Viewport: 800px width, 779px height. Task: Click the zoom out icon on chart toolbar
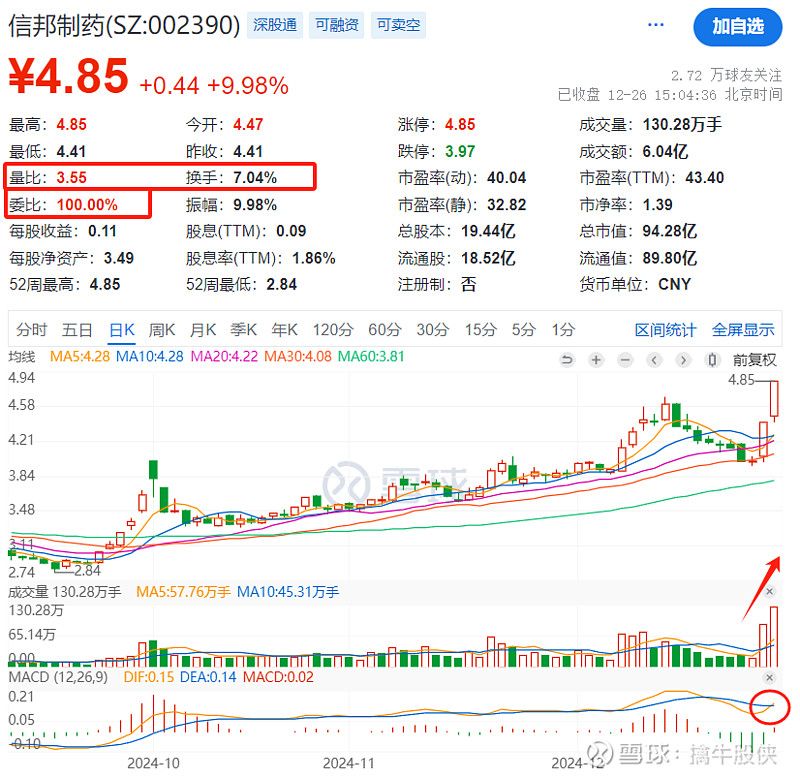[x=624, y=359]
